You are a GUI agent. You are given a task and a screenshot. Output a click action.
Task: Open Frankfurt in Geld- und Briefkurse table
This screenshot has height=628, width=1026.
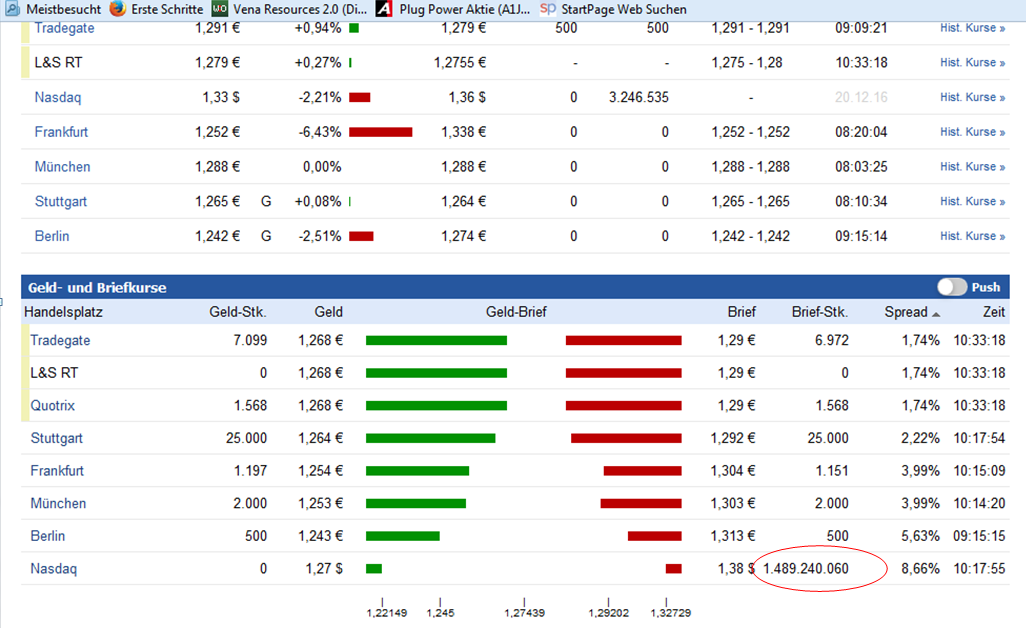tap(57, 471)
